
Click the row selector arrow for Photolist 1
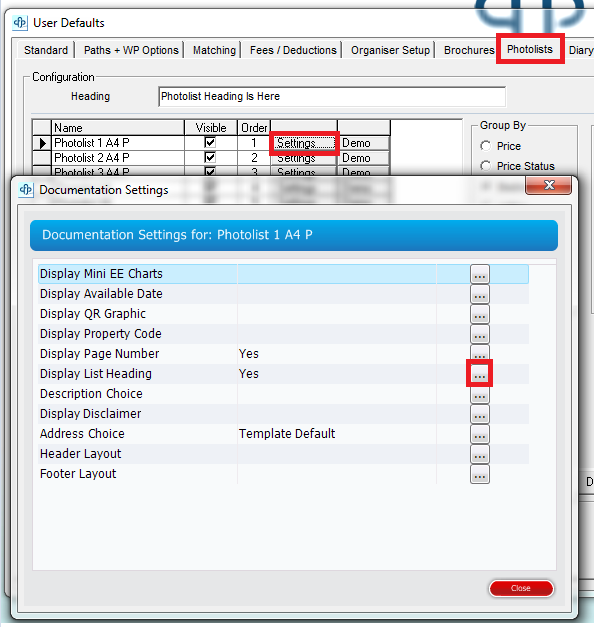click(x=42, y=143)
